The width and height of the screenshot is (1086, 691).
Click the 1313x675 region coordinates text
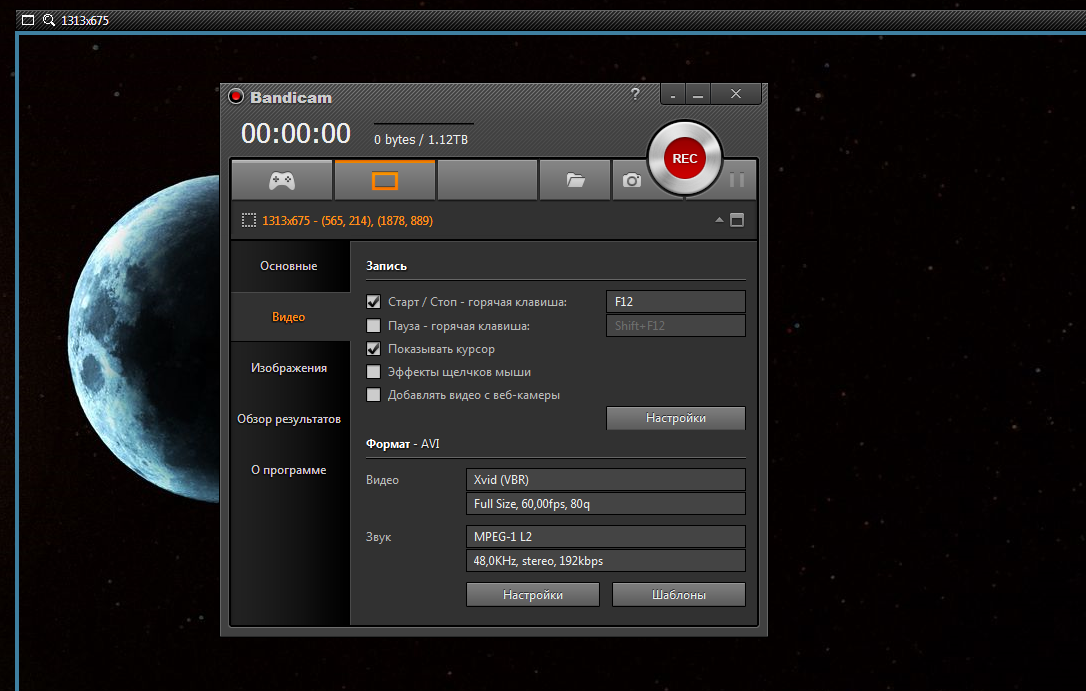(347, 221)
